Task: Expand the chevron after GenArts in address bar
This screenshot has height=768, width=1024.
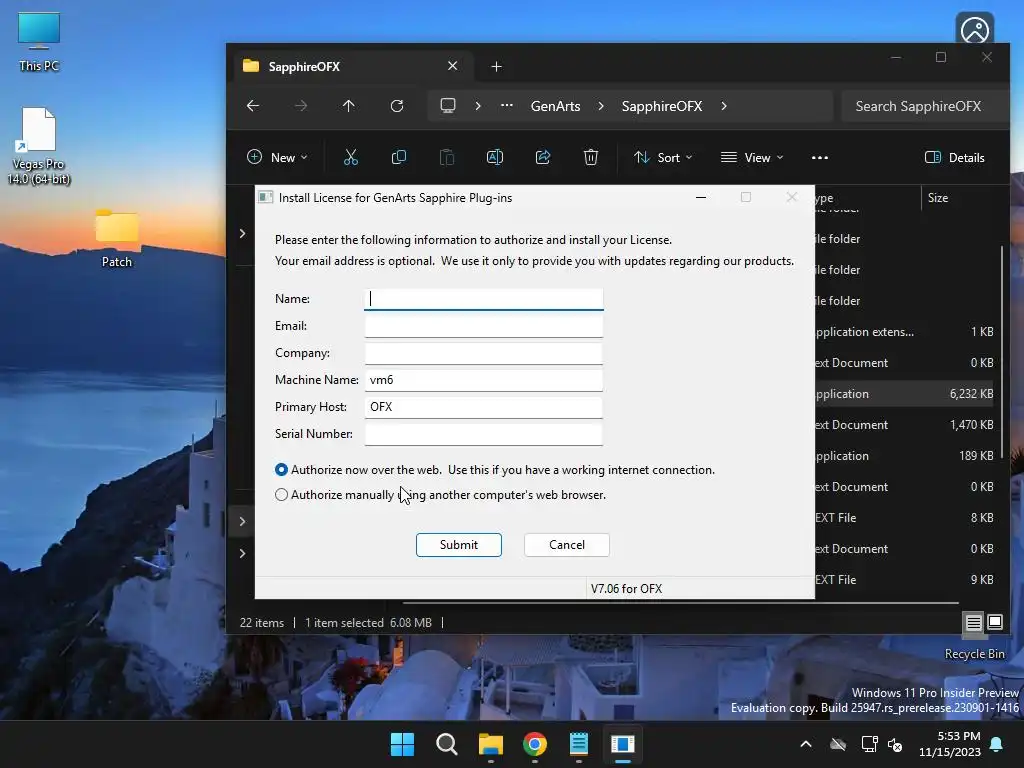Action: coord(601,106)
